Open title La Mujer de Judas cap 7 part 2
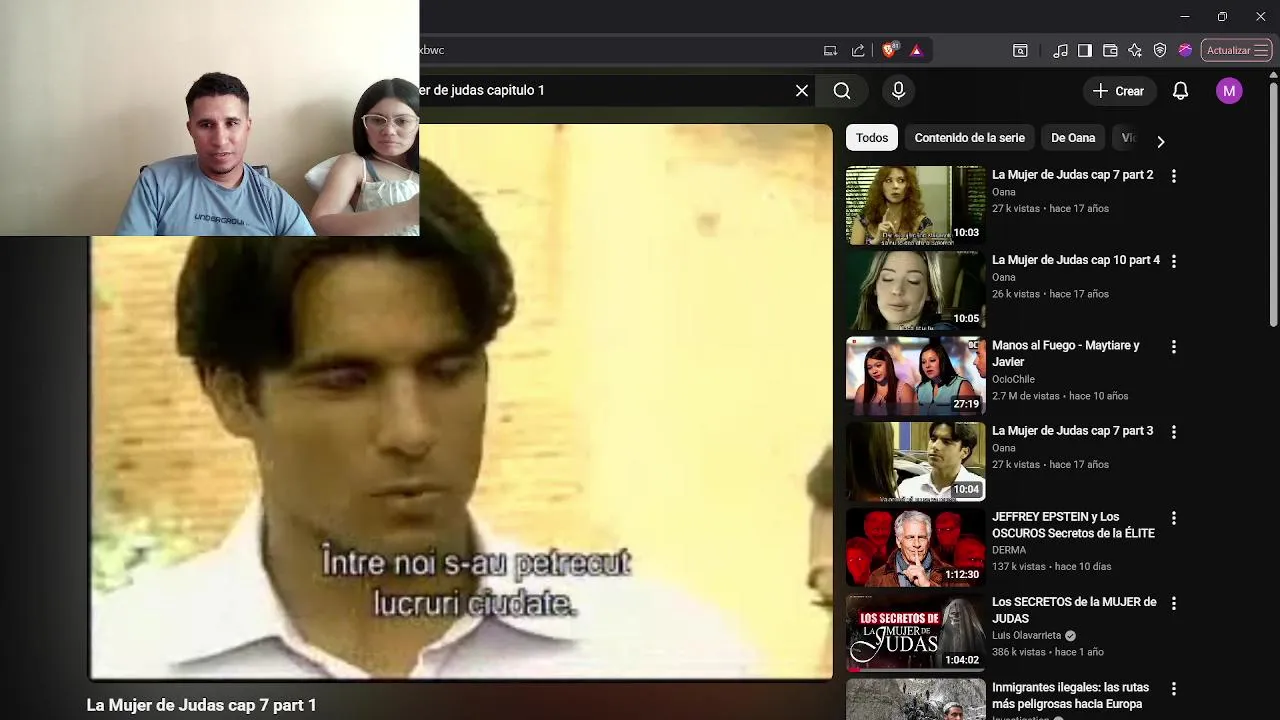 [1072, 175]
